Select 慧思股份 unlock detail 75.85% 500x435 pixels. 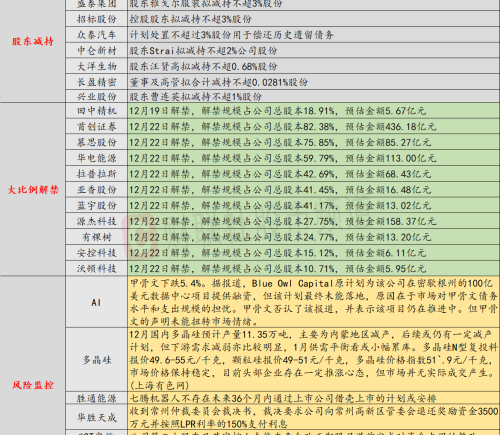(280, 142)
